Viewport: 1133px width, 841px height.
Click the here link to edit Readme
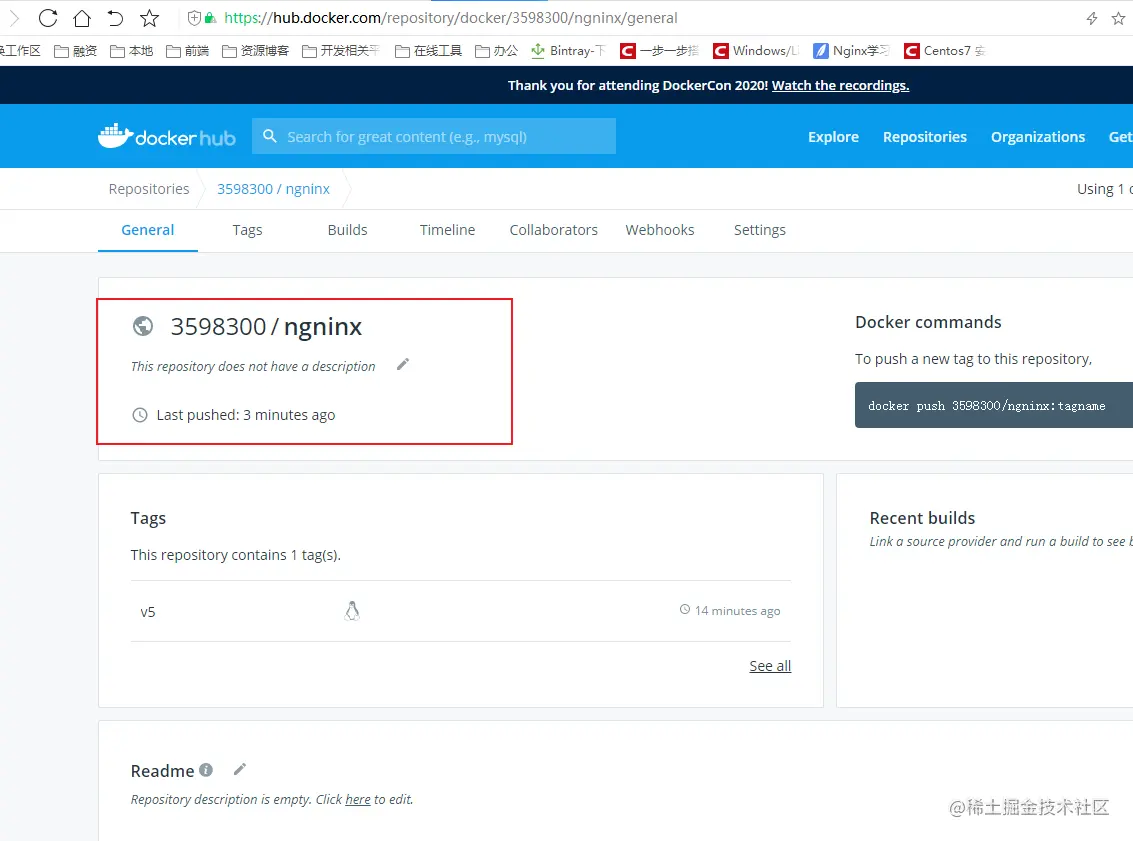[358, 799]
